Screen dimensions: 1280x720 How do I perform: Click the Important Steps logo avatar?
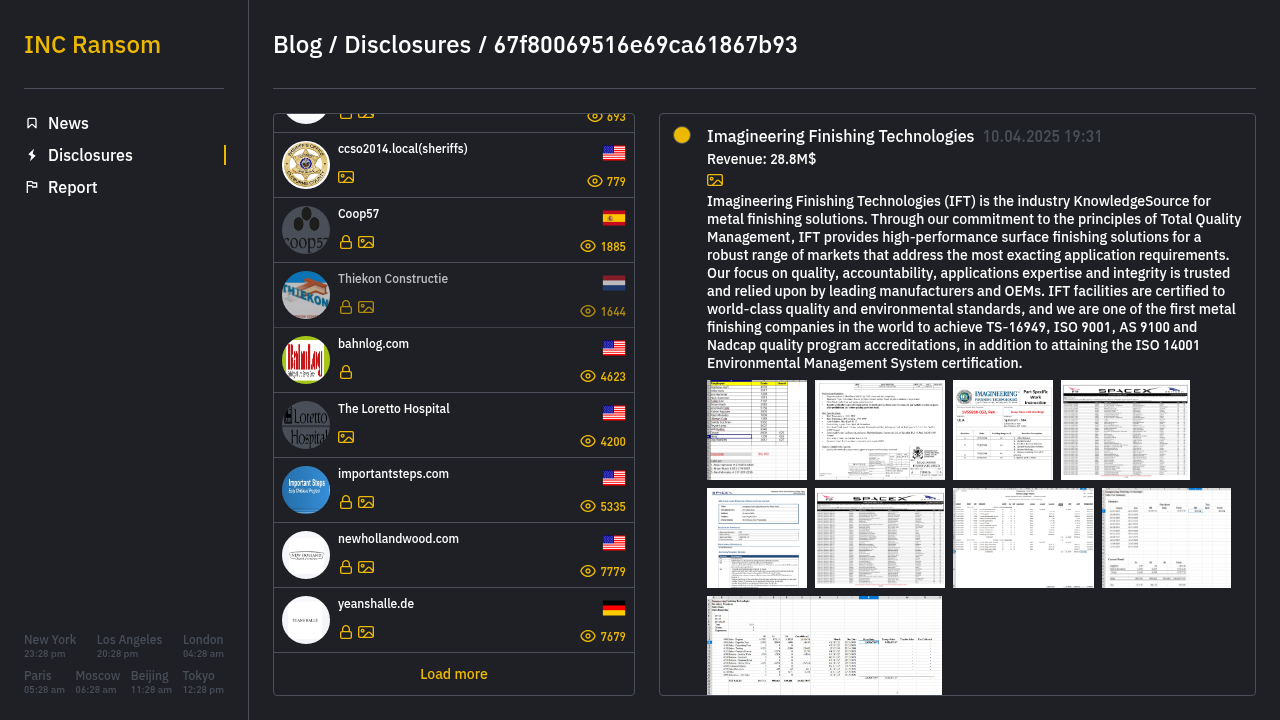point(306,490)
